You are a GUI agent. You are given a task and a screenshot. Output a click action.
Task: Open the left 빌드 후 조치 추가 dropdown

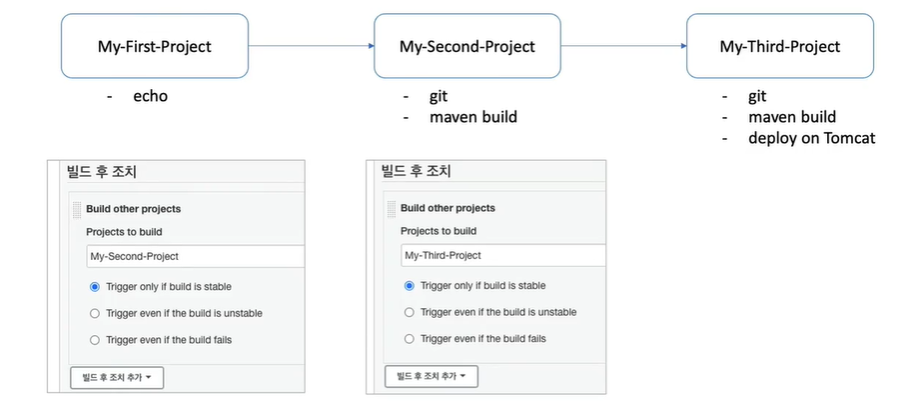tap(117, 378)
